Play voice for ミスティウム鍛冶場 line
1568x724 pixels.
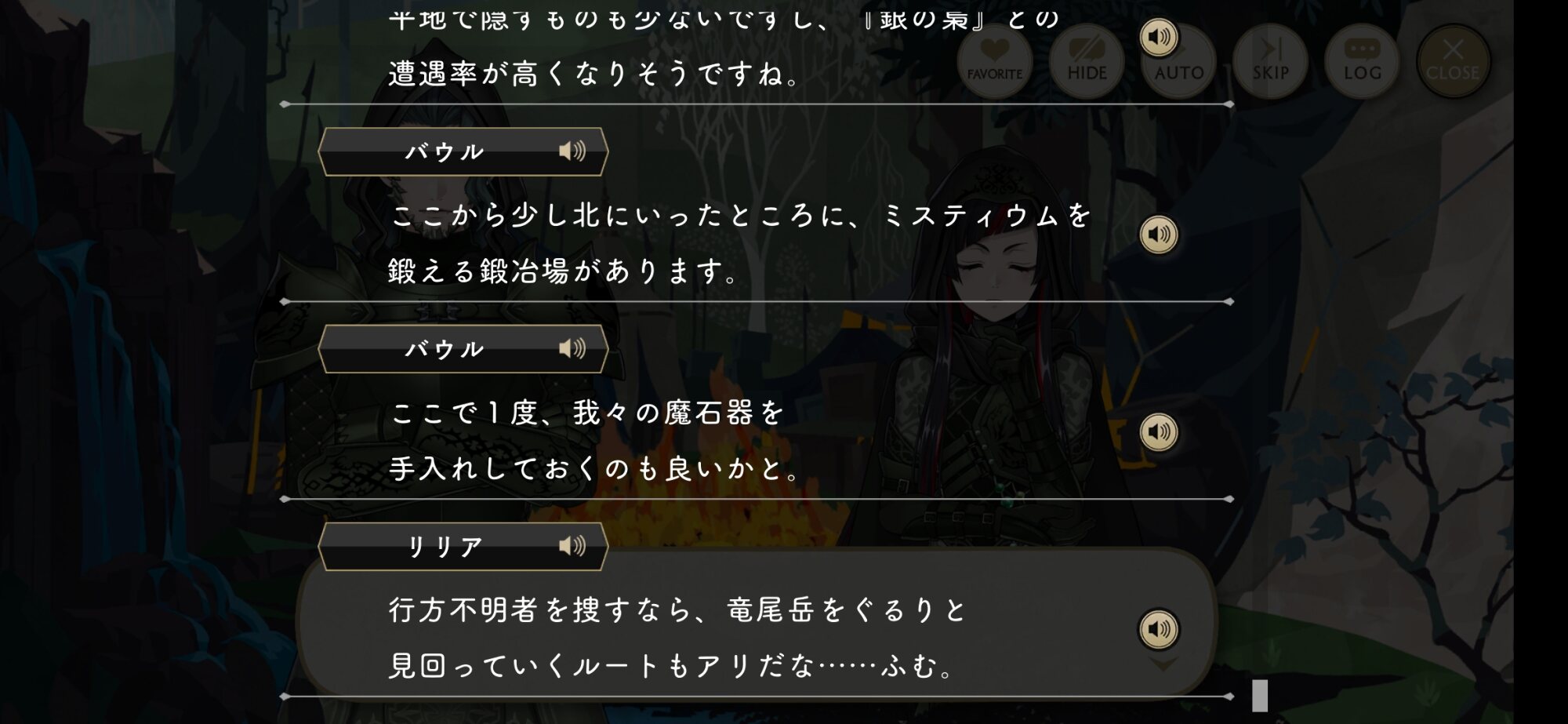click(x=1159, y=235)
